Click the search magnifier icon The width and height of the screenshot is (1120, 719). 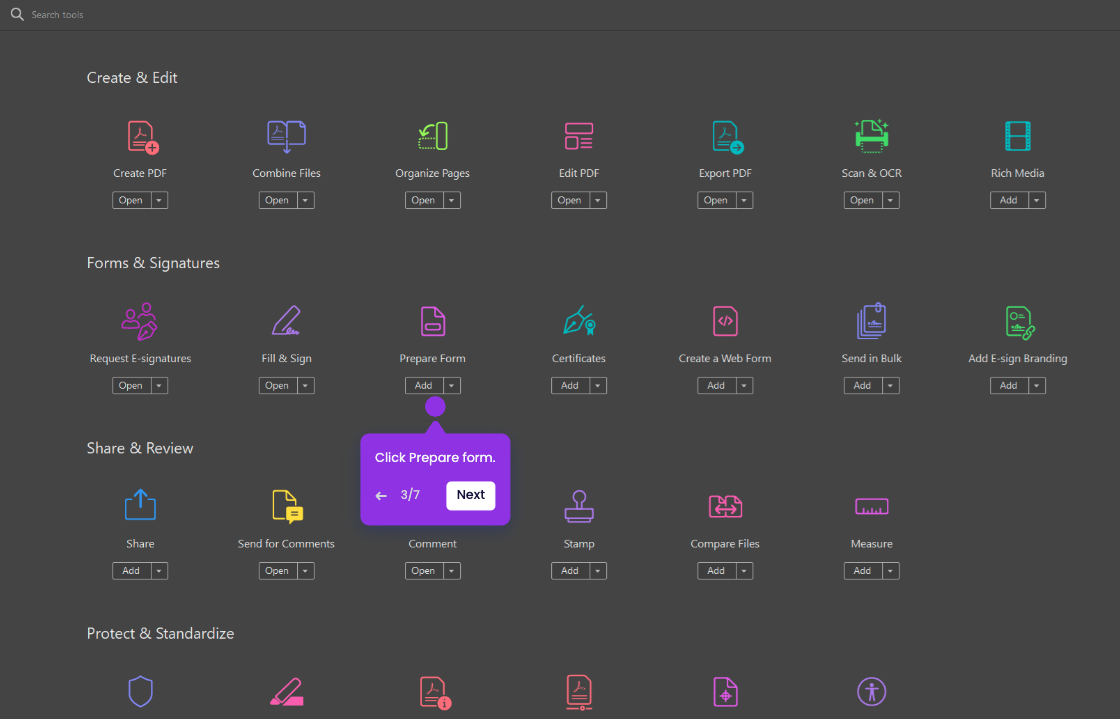pyautogui.click(x=17, y=14)
